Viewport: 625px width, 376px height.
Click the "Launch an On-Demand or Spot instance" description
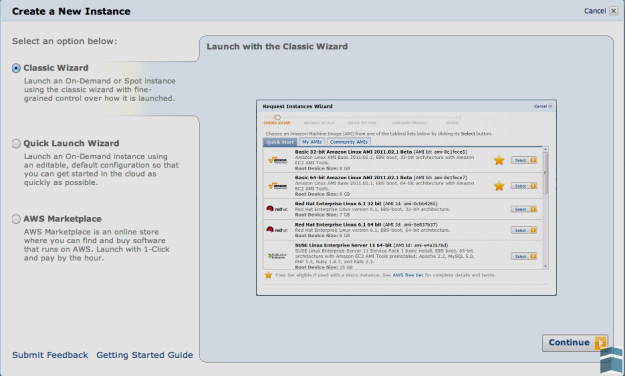100,90
